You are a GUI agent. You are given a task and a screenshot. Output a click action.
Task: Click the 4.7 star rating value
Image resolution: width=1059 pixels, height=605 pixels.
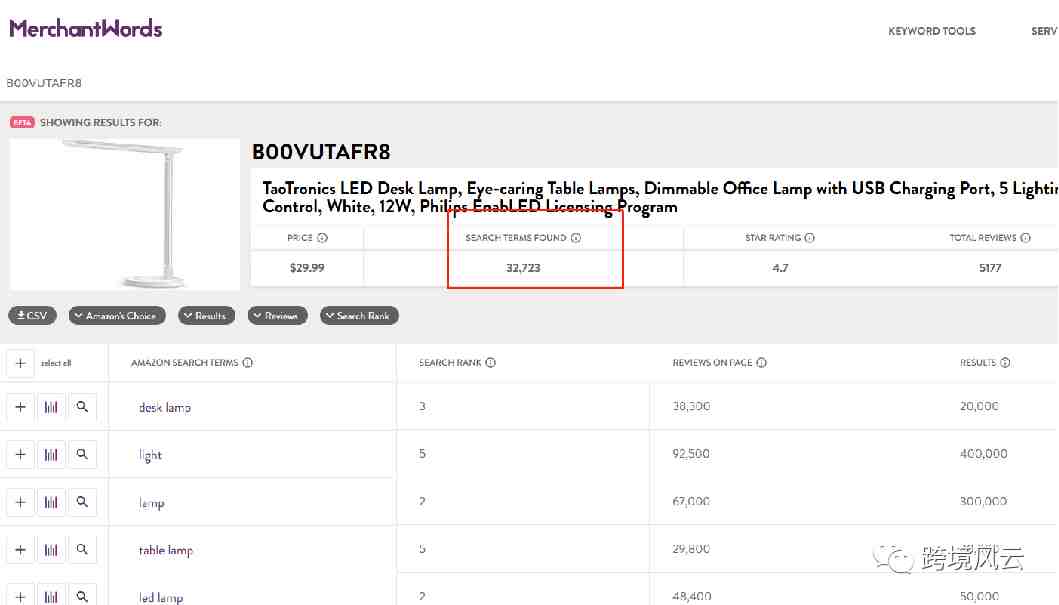[x=780, y=268]
